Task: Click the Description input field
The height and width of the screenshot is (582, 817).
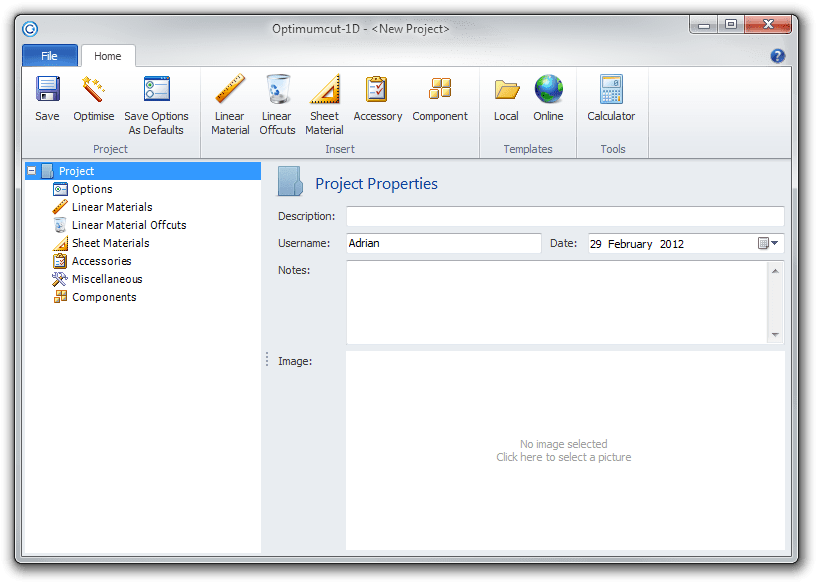Action: pyautogui.click(x=565, y=216)
